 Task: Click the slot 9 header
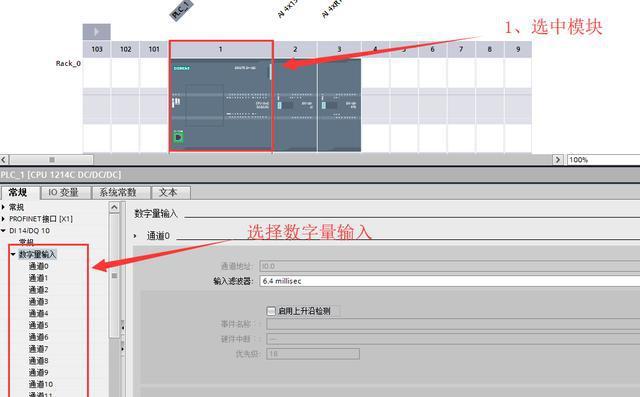518,49
